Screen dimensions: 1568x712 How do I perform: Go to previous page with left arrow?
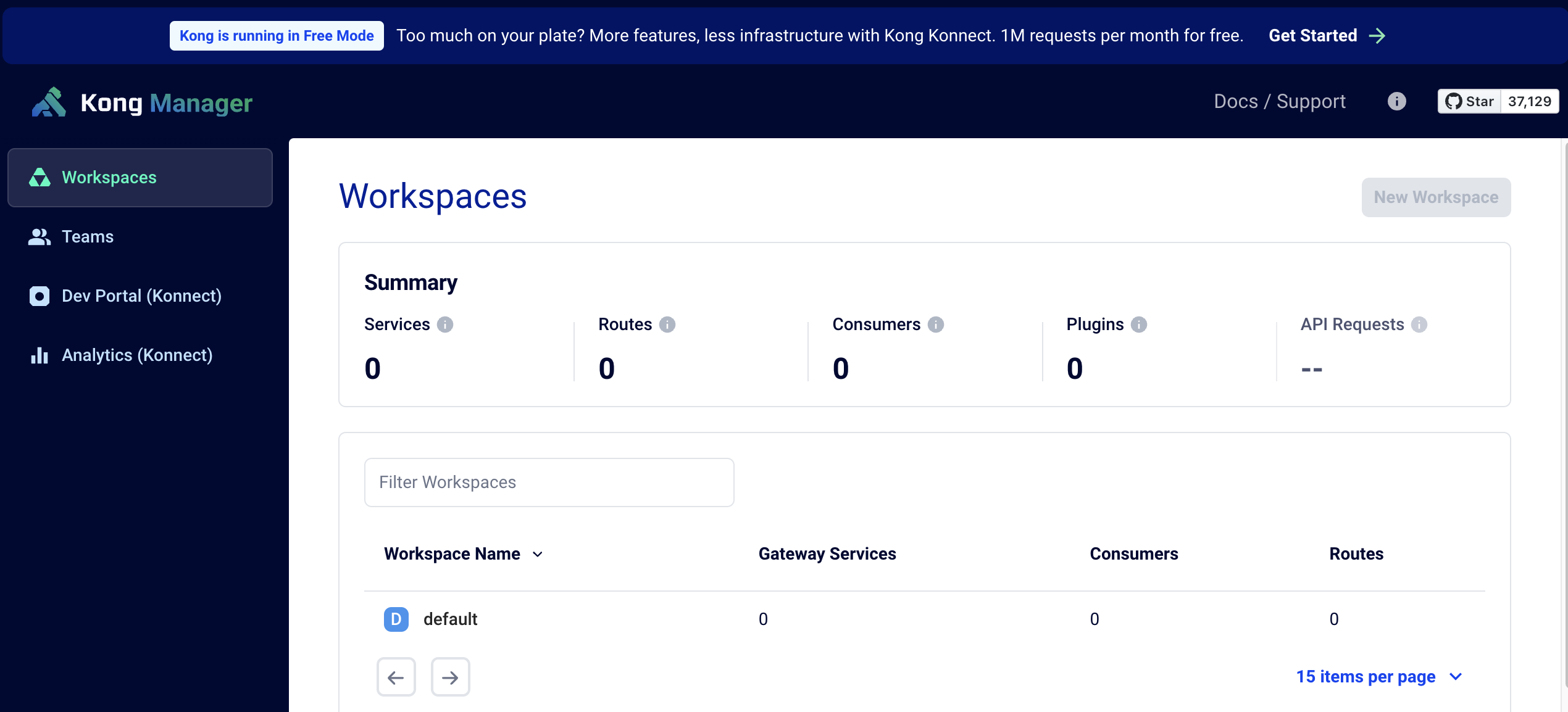pyautogui.click(x=396, y=677)
